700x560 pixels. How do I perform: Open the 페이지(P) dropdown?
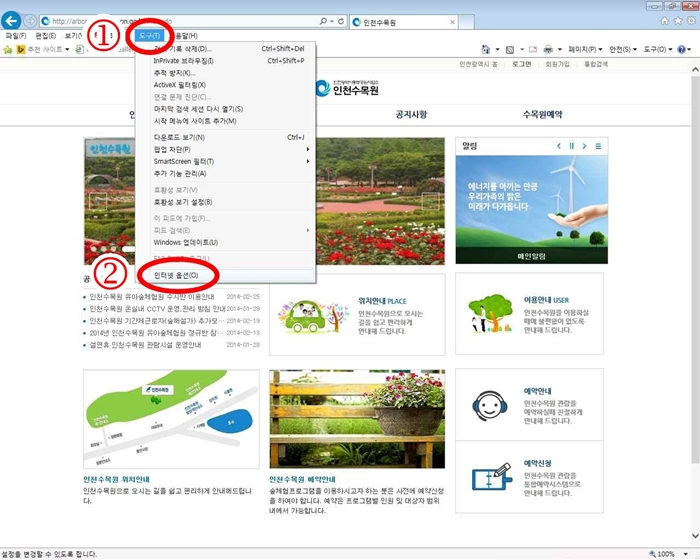(585, 49)
